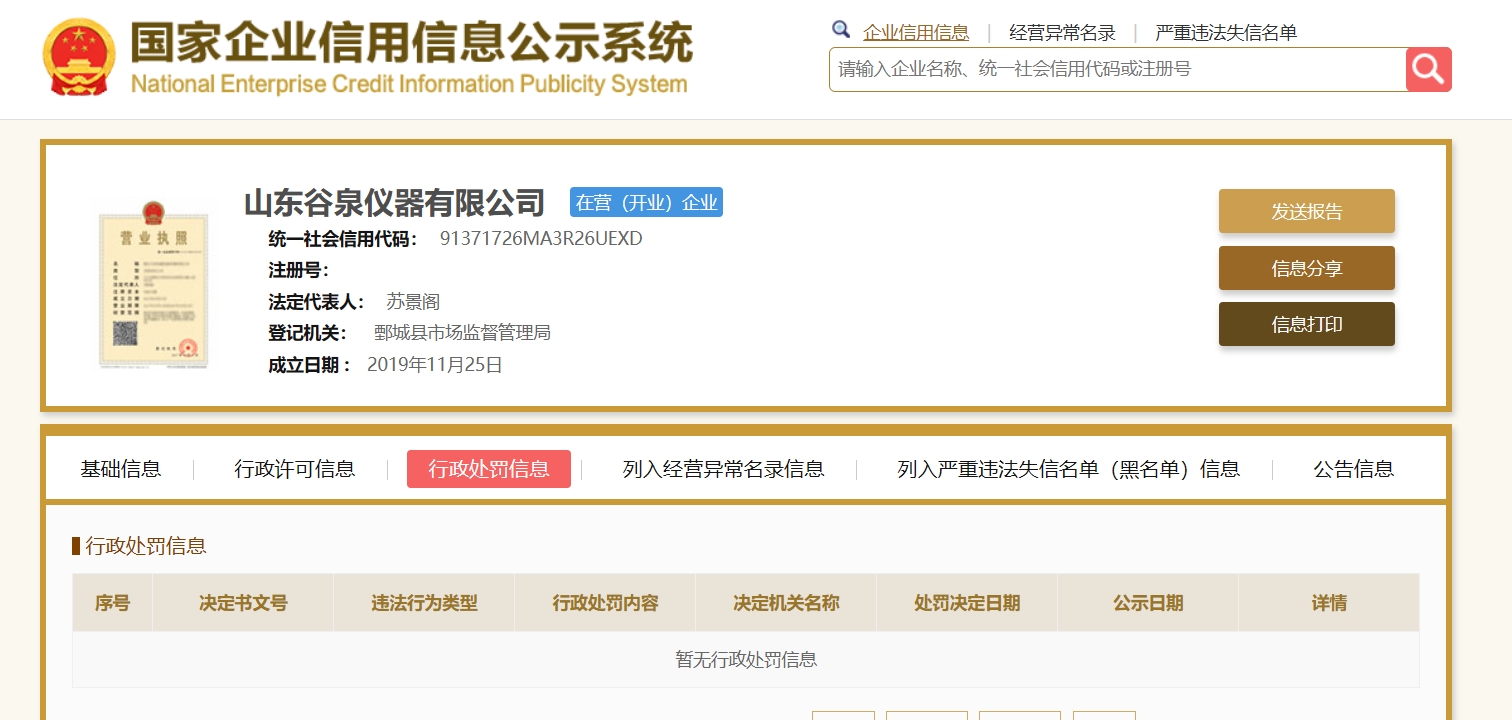Click the small magnifier icon beside 企业信用信息

[x=841, y=30]
